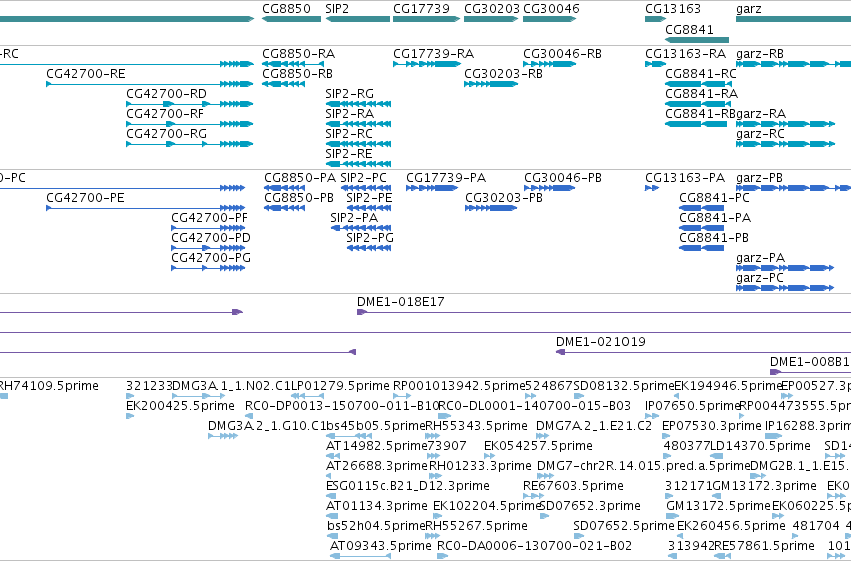Select transcript CG8841-RC
This screenshot has width=851, height=561.
698,84
